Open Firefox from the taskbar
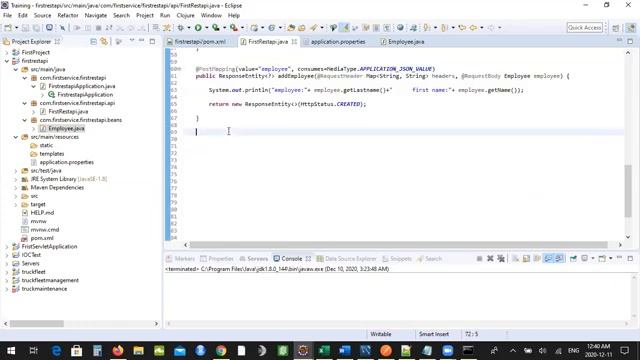This screenshot has width=640, height=360. pyautogui.click(x=118, y=351)
